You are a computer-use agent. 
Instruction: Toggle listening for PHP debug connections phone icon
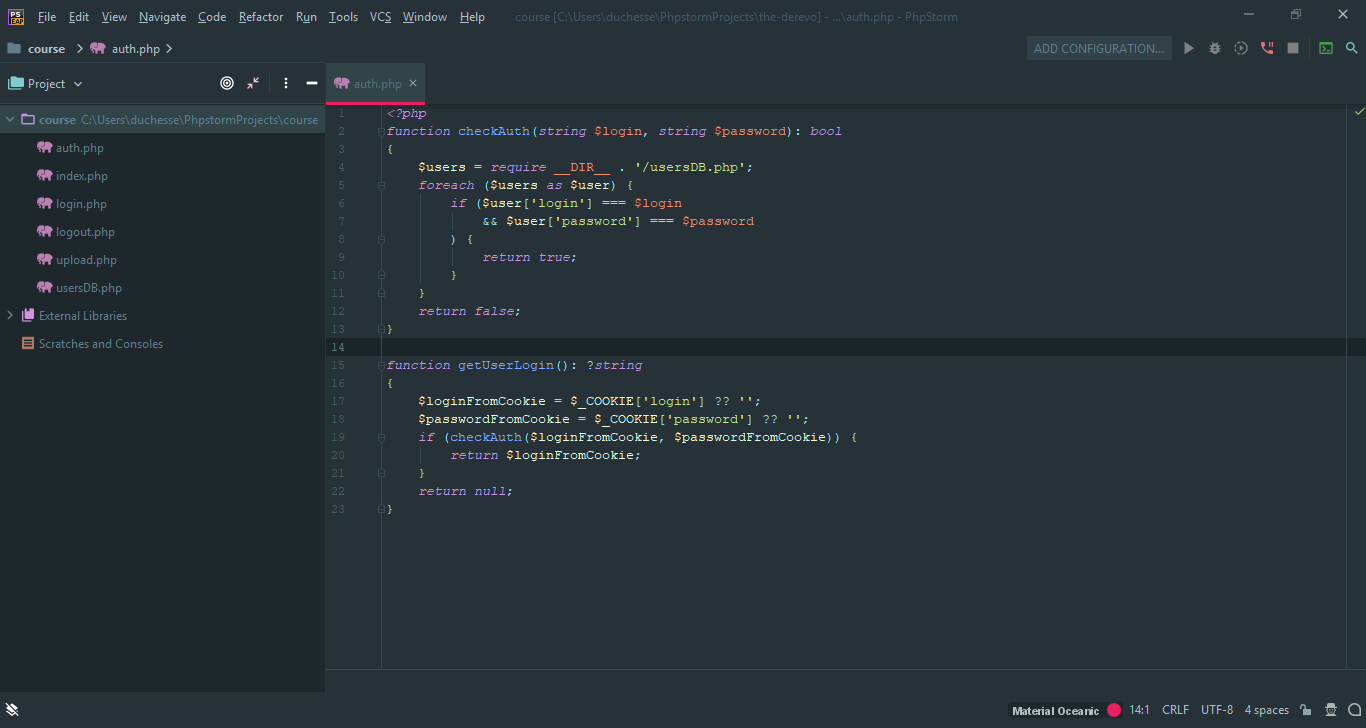(1267, 48)
